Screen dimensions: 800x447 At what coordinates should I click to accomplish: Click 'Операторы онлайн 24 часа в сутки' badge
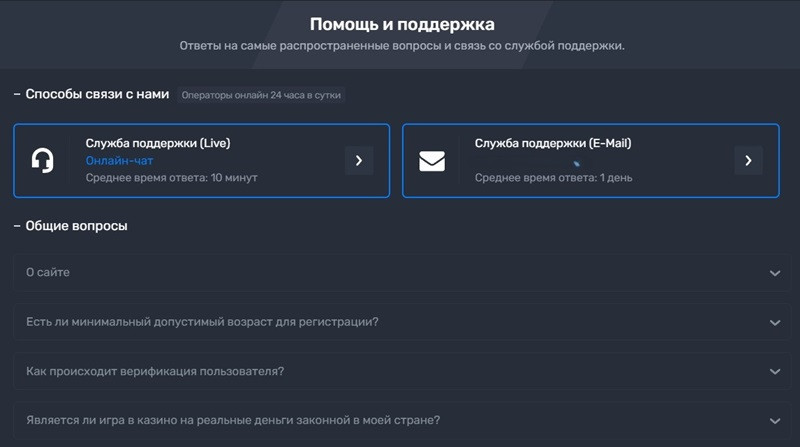click(261, 95)
